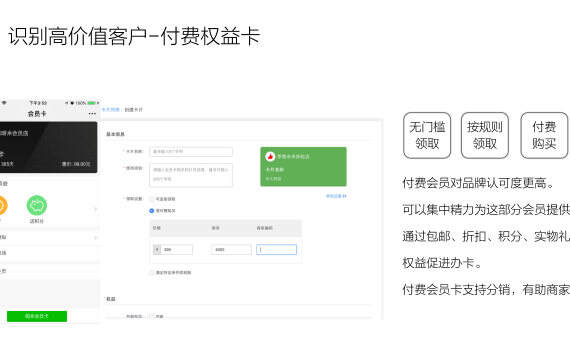The height and width of the screenshot is (360, 570).
Task: Tap the battery indicator in phone status bar
Action: tap(92, 103)
